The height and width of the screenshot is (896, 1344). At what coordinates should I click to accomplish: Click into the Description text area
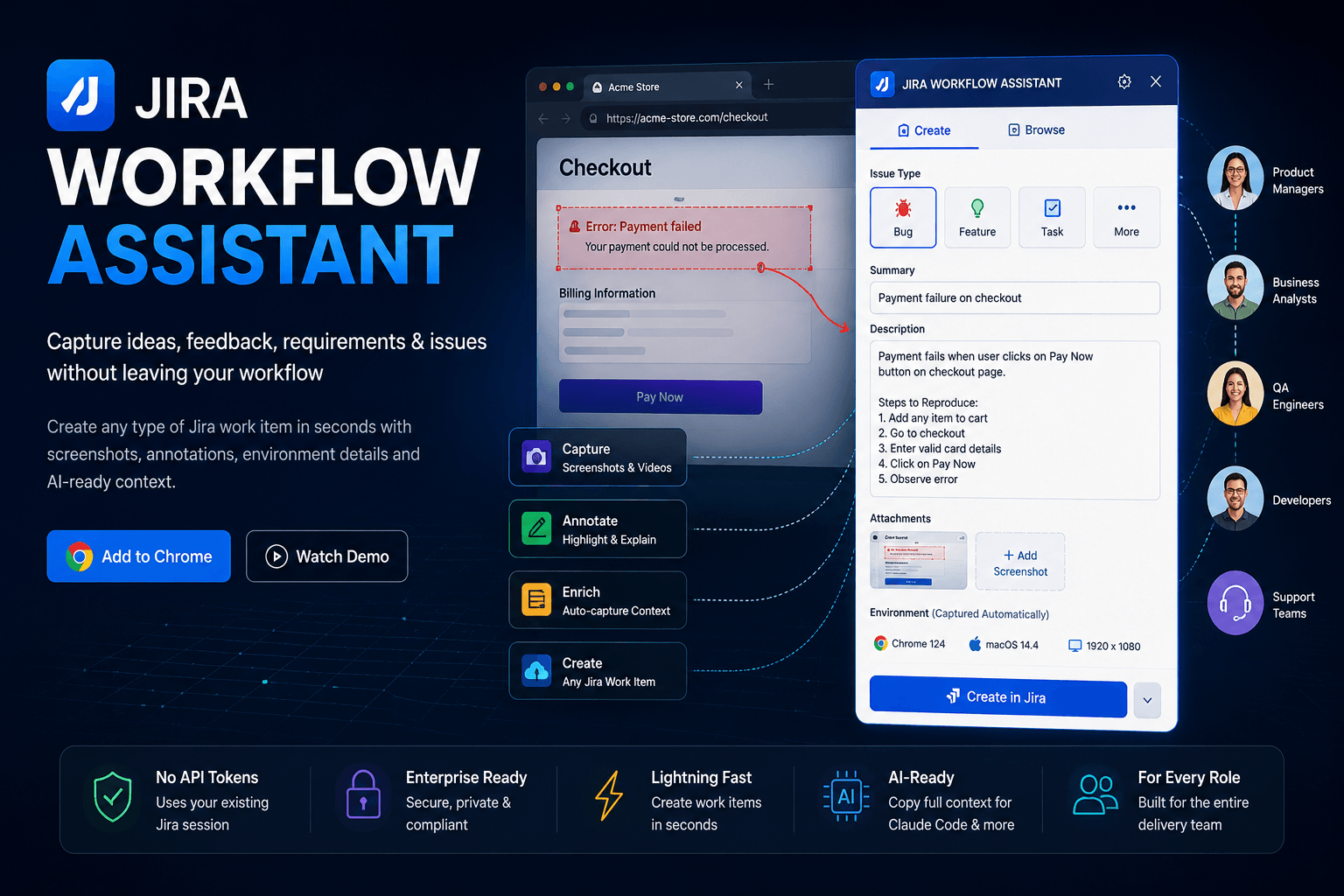(x=1015, y=420)
